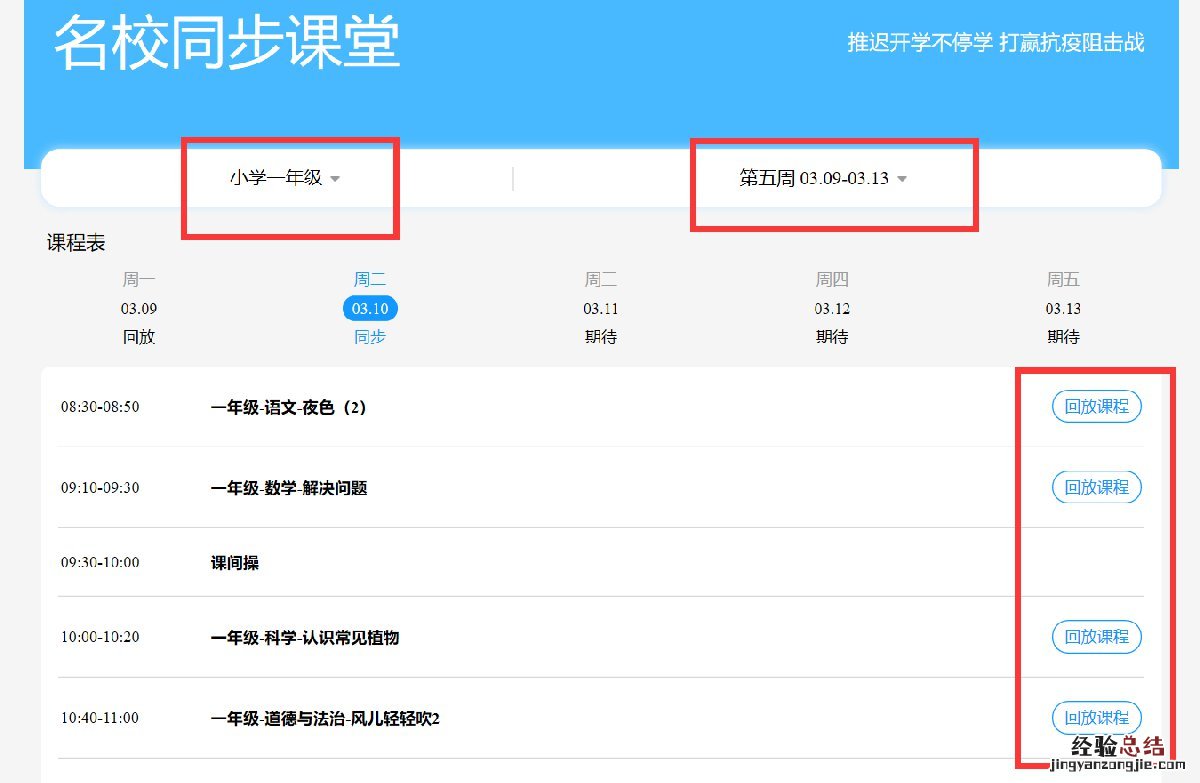Image resolution: width=1200 pixels, height=783 pixels.
Task: Click the 课程表 section label
Action: (76, 243)
